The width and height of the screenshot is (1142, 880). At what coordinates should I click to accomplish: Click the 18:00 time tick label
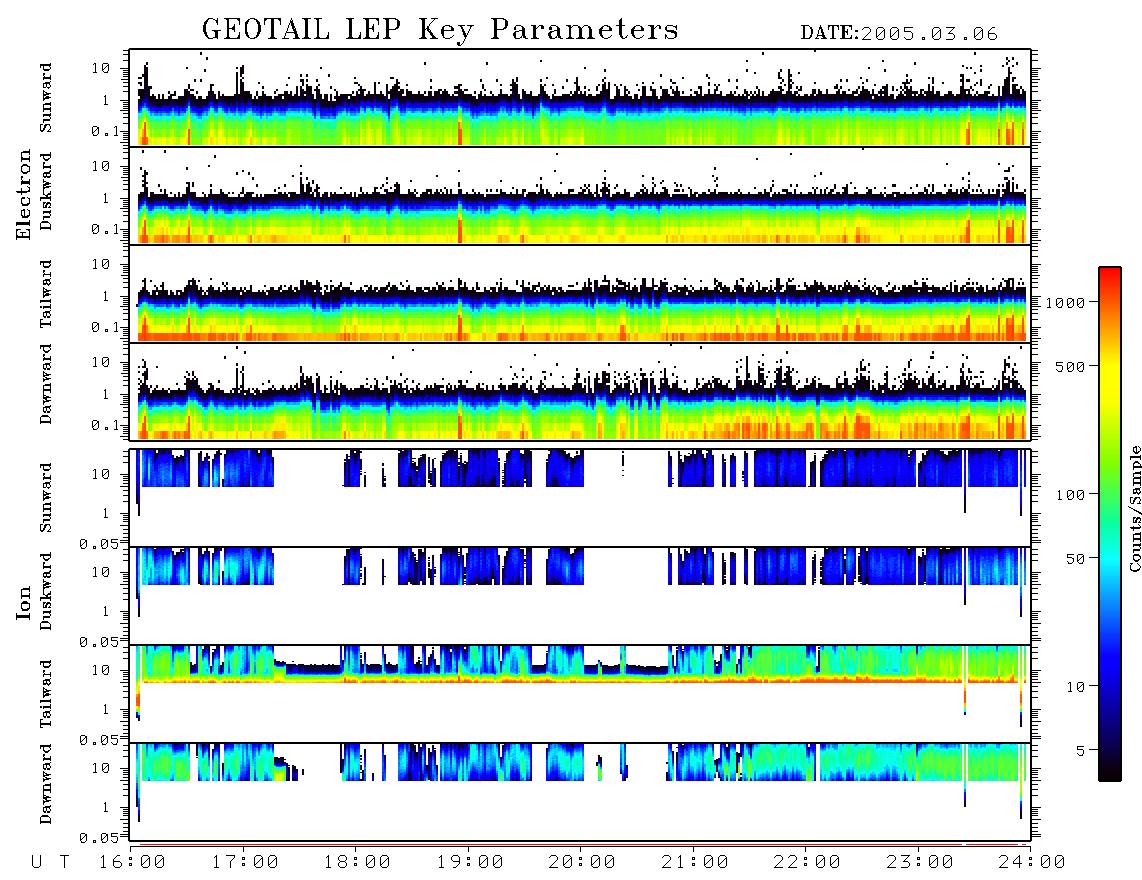(358, 863)
